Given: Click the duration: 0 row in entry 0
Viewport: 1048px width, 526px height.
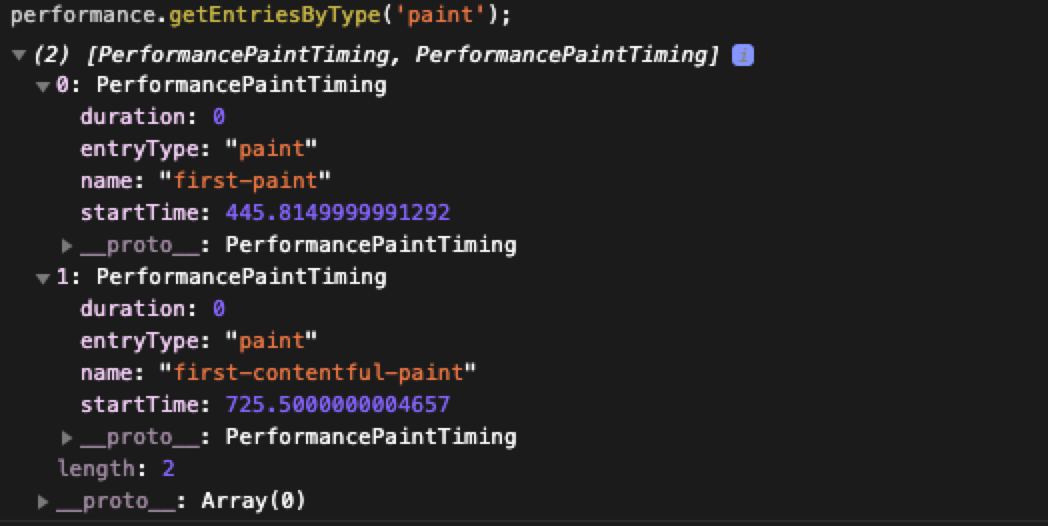Looking at the screenshot, I should click(152, 116).
